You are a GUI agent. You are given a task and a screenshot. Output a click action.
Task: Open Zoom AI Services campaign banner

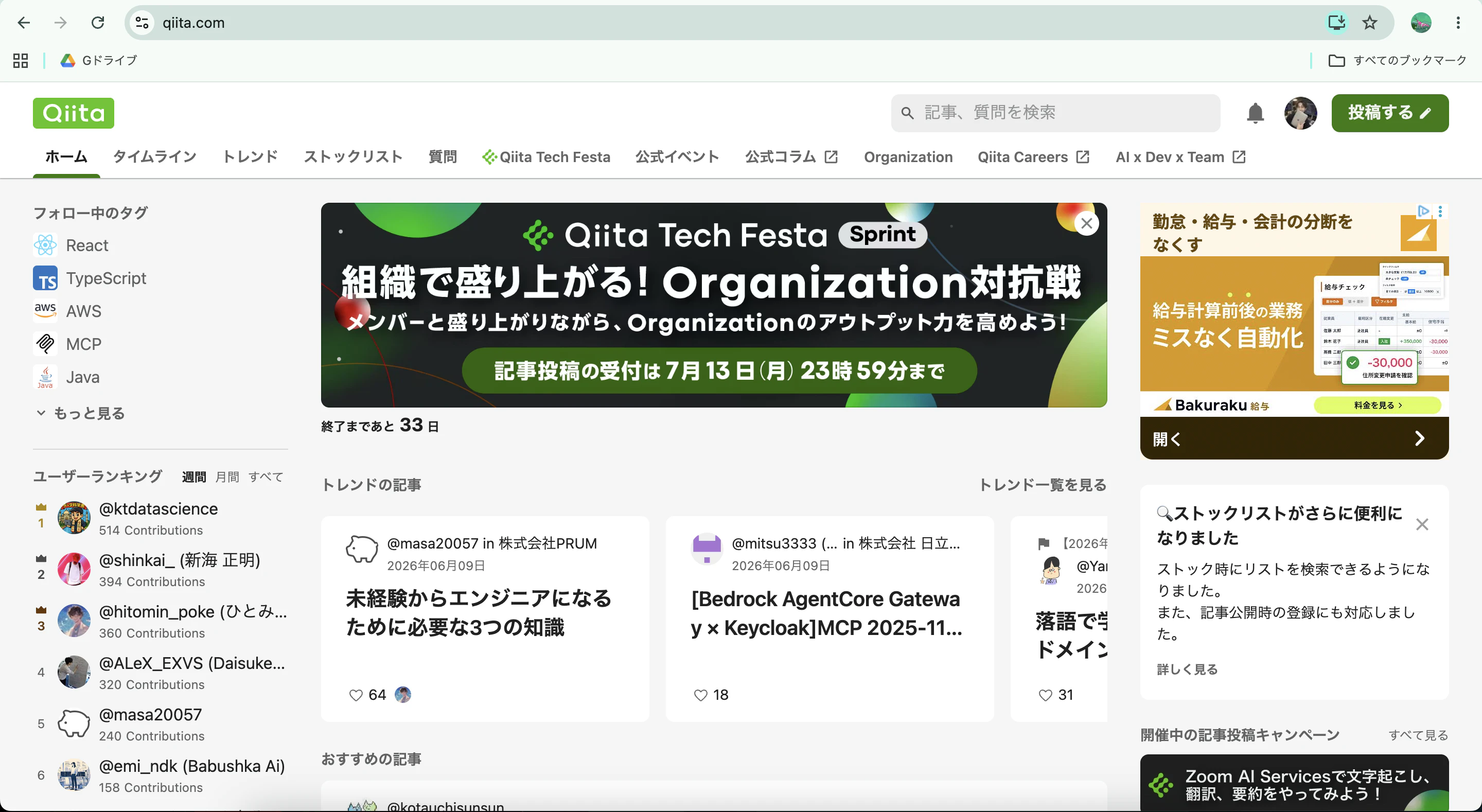point(1294,783)
